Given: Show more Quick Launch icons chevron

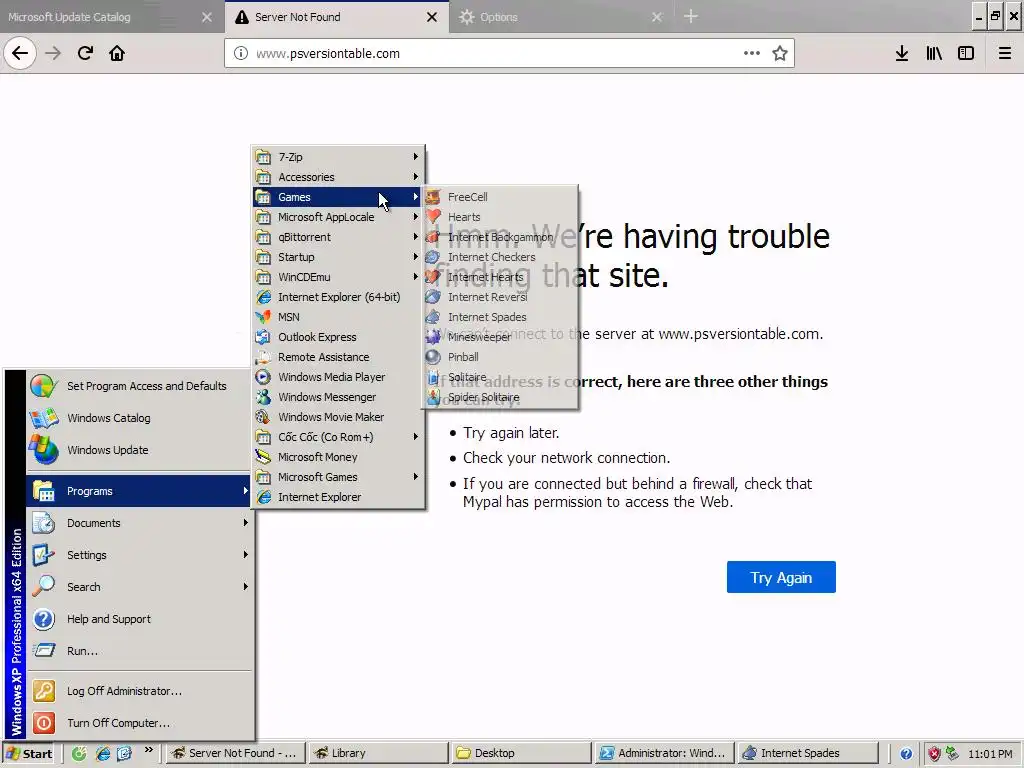Looking at the screenshot, I should coord(149,750).
